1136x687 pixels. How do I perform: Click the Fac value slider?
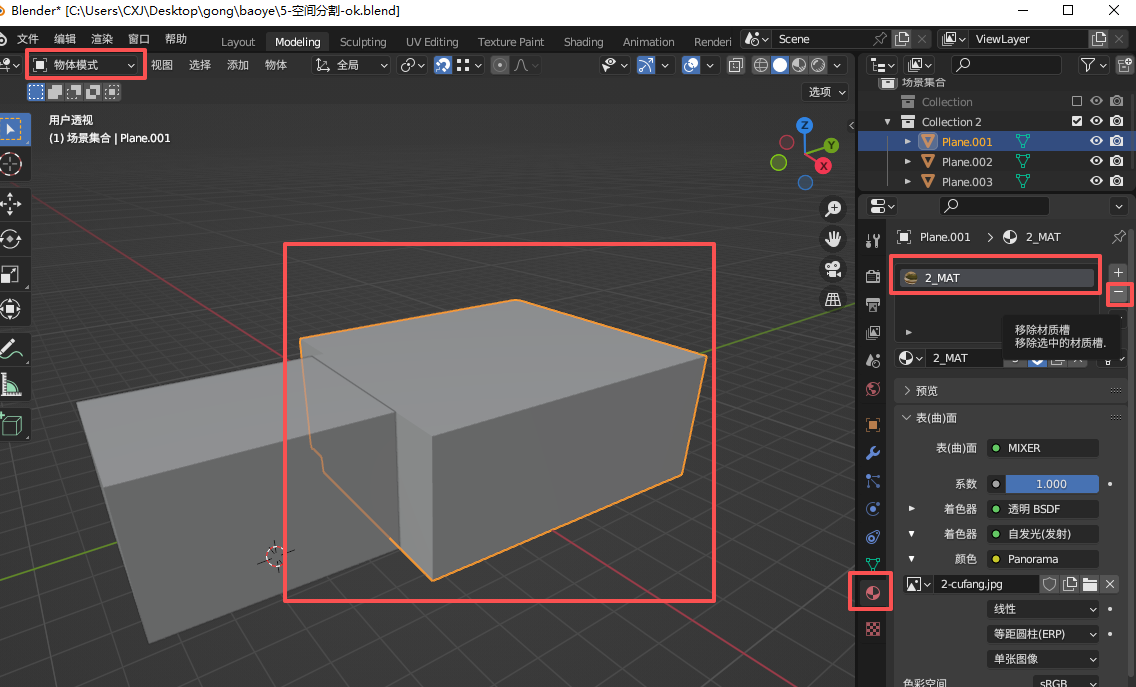click(1051, 484)
